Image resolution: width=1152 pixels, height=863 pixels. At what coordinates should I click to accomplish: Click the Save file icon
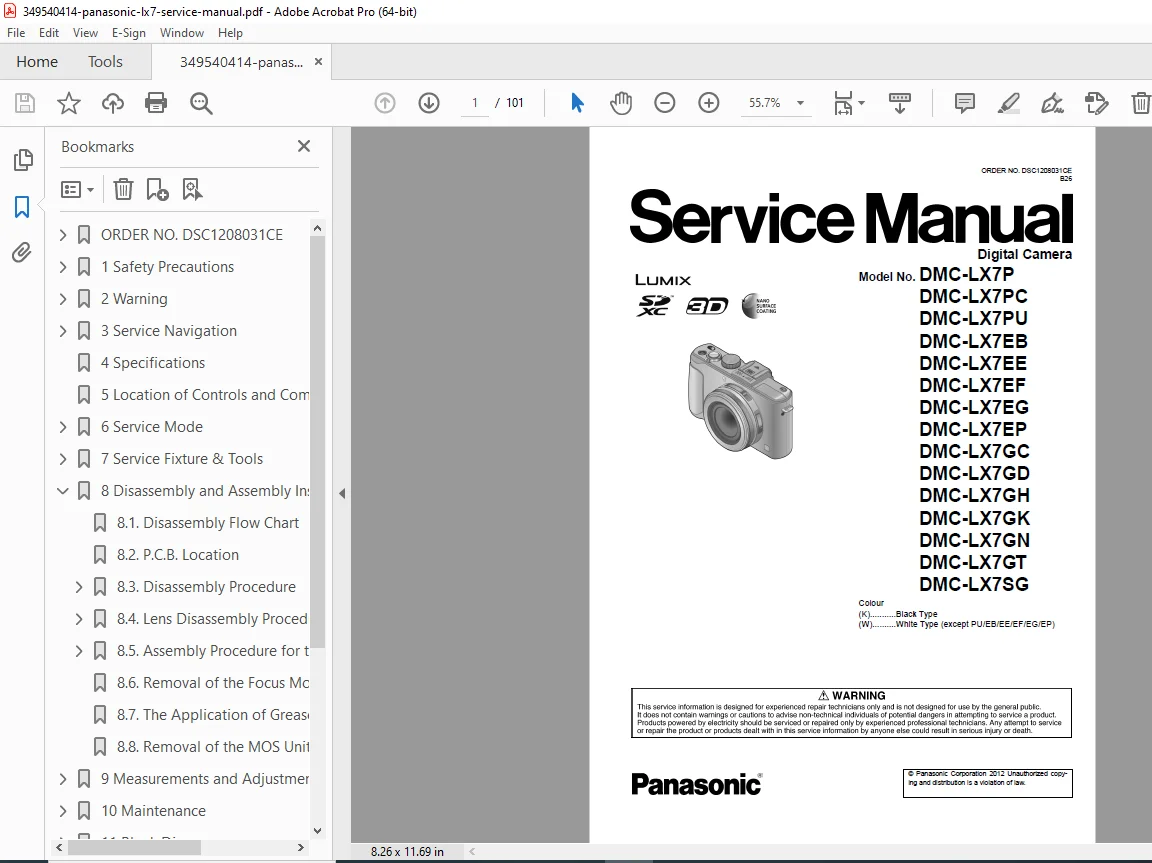coord(25,104)
